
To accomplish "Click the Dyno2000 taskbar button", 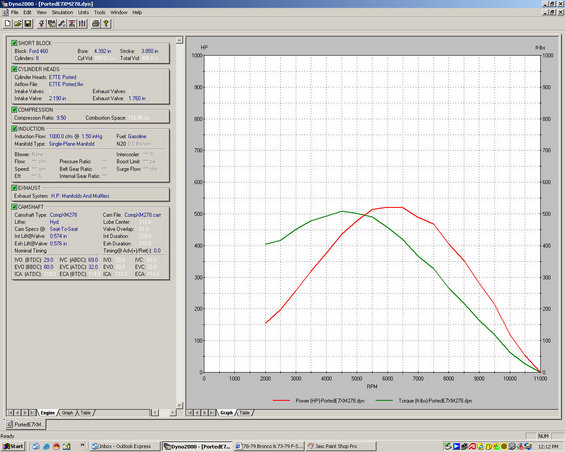I will coord(197,446).
